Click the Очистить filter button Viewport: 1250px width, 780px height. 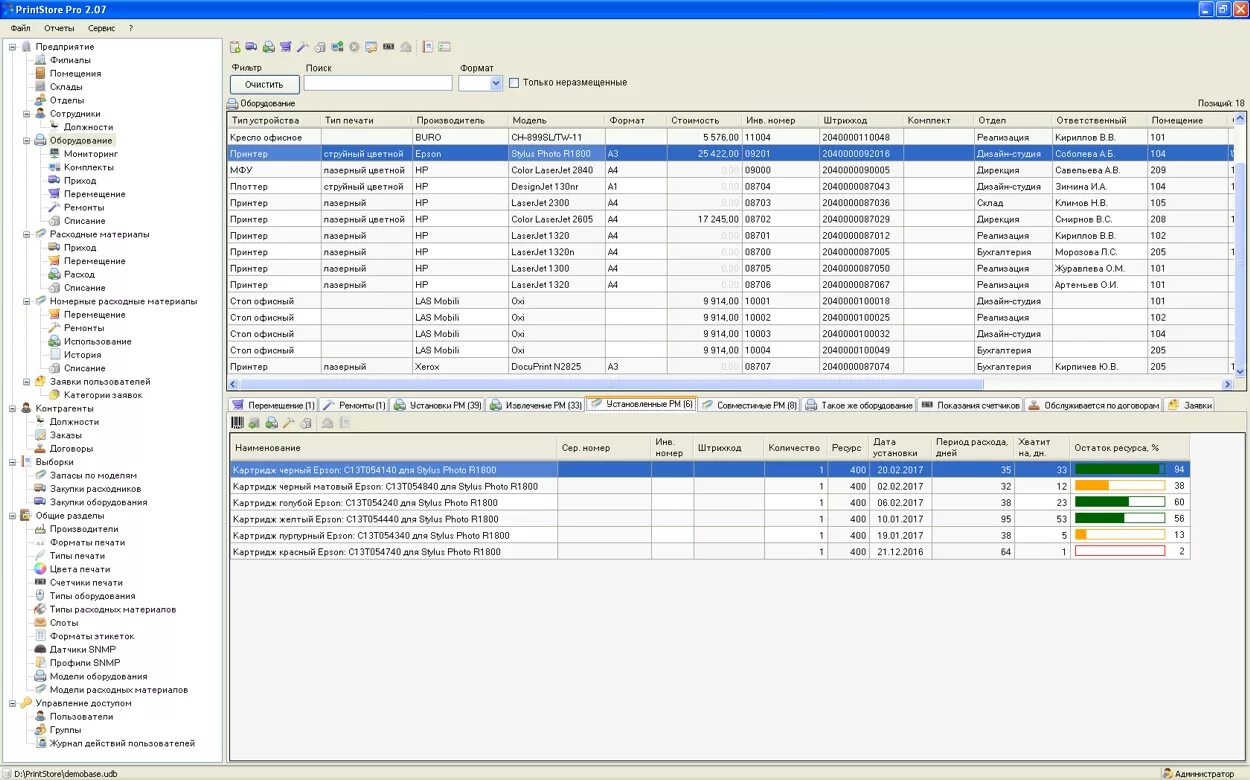click(265, 84)
